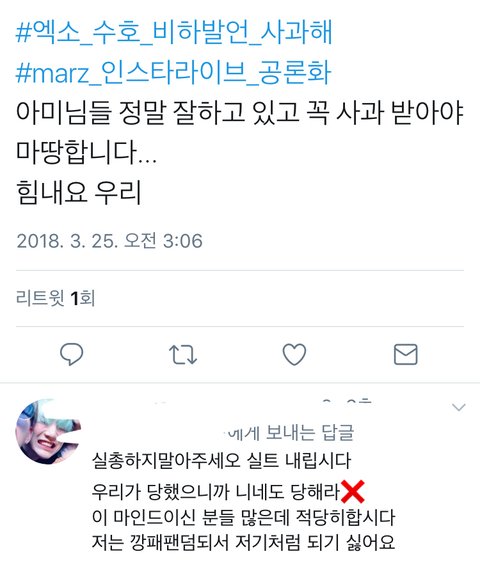Open hashtag #marz_인스타라이브_공론화

(x=173, y=72)
